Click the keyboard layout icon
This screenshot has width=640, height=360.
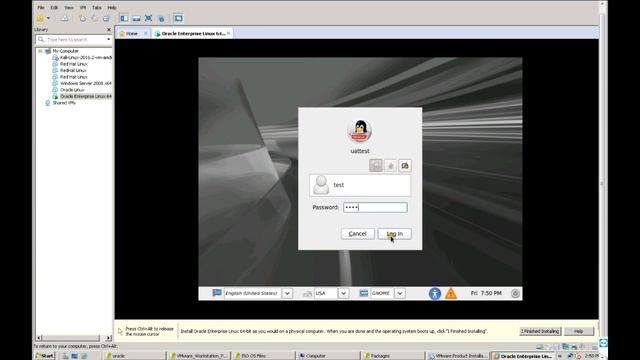(x=307, y=293)
